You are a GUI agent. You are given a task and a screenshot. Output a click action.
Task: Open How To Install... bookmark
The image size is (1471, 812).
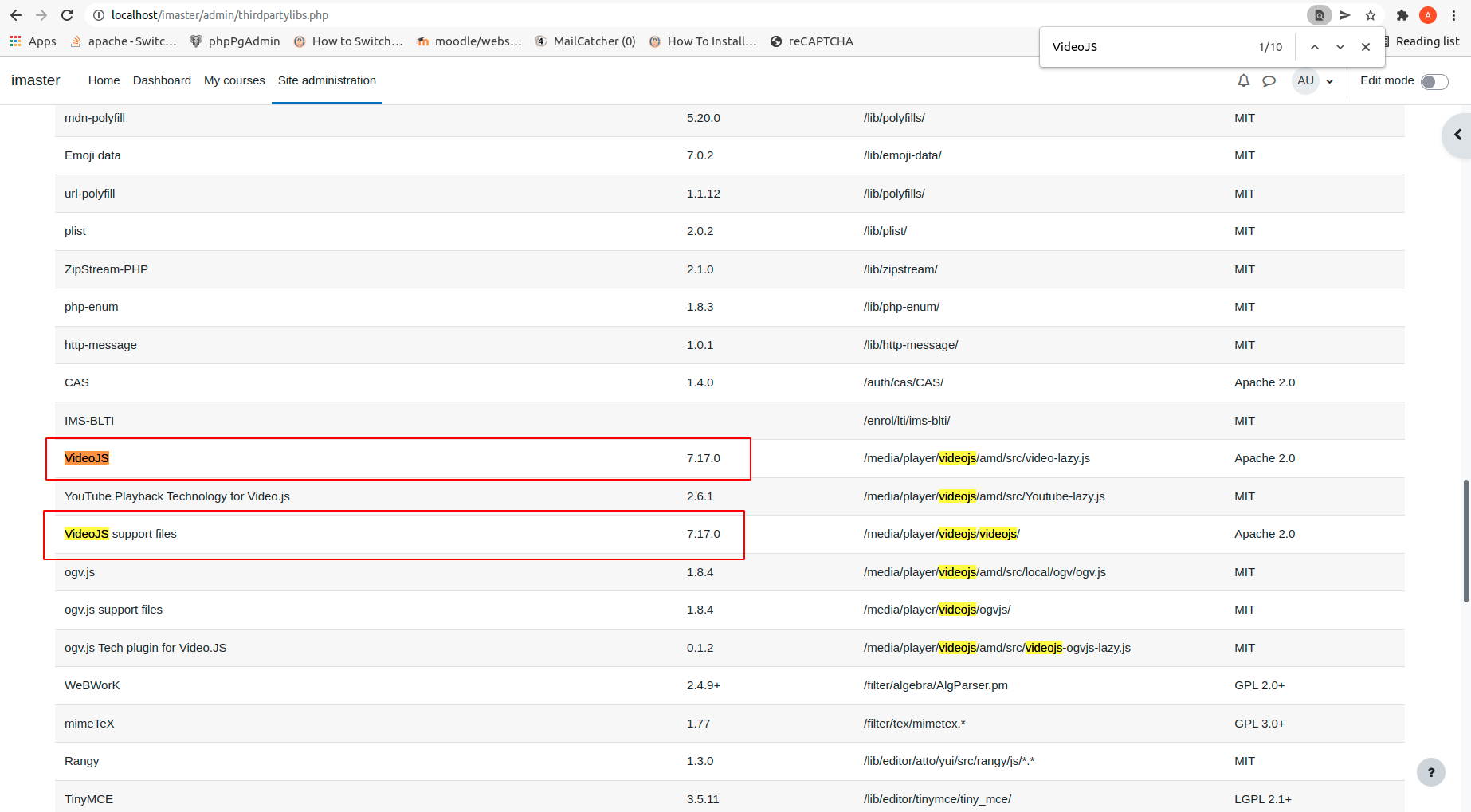(703, 41)
